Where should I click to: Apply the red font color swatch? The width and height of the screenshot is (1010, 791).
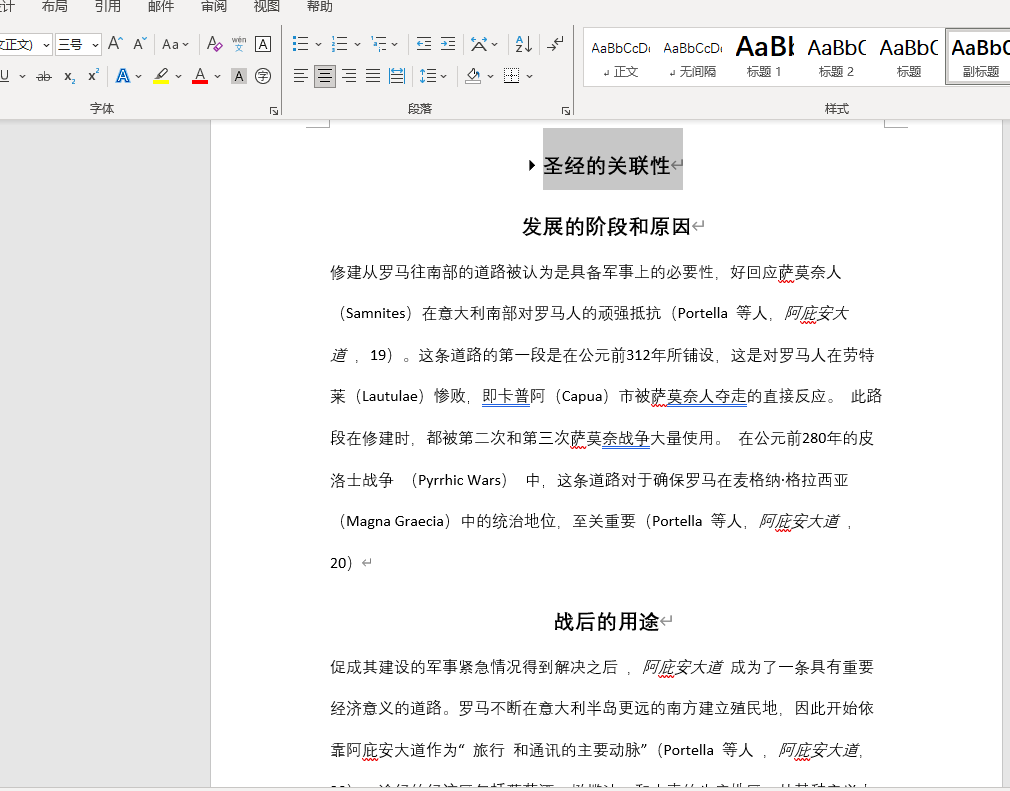point(200,77)
